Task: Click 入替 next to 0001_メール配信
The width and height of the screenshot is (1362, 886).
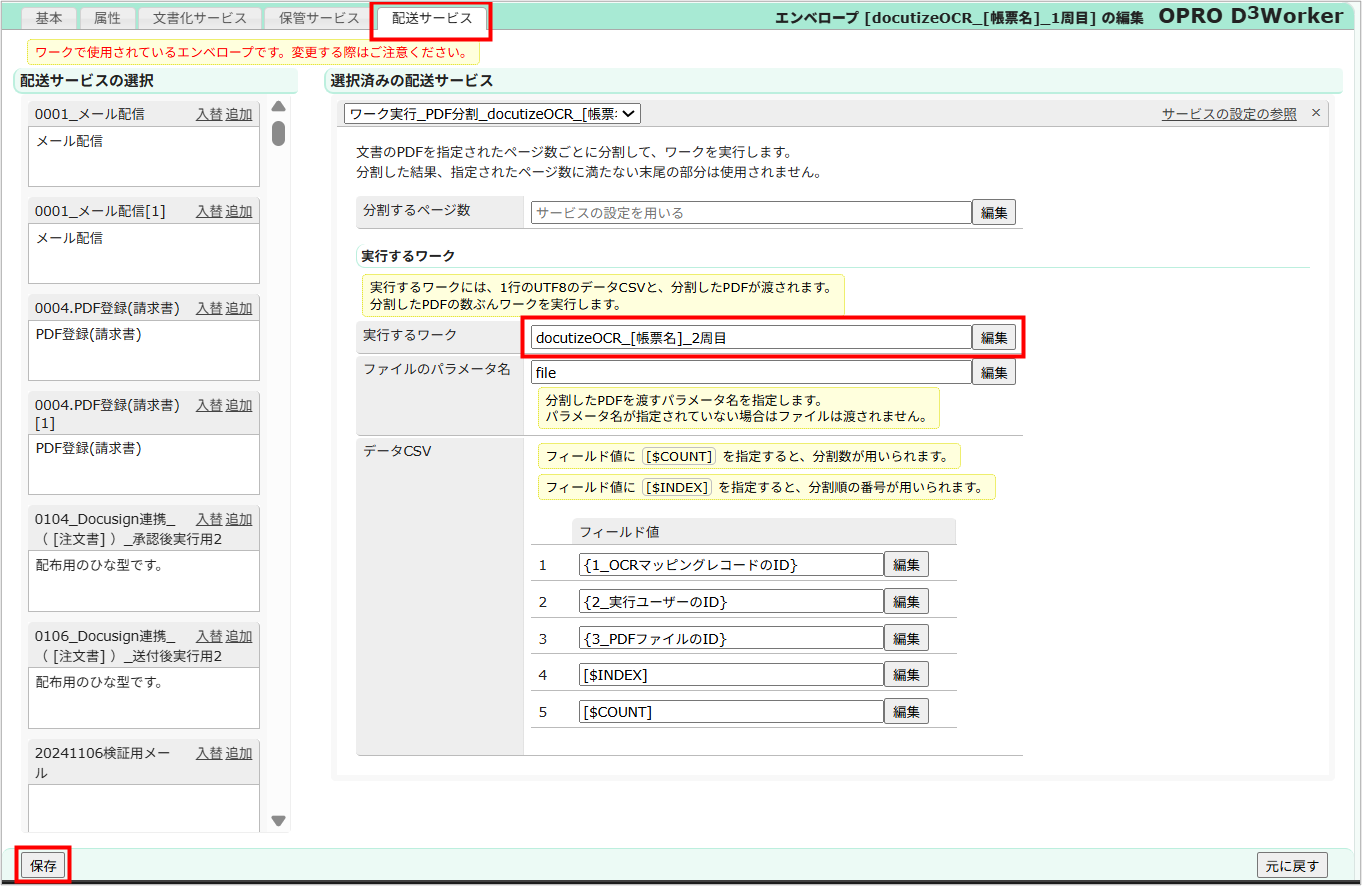Action: [210, 113]
